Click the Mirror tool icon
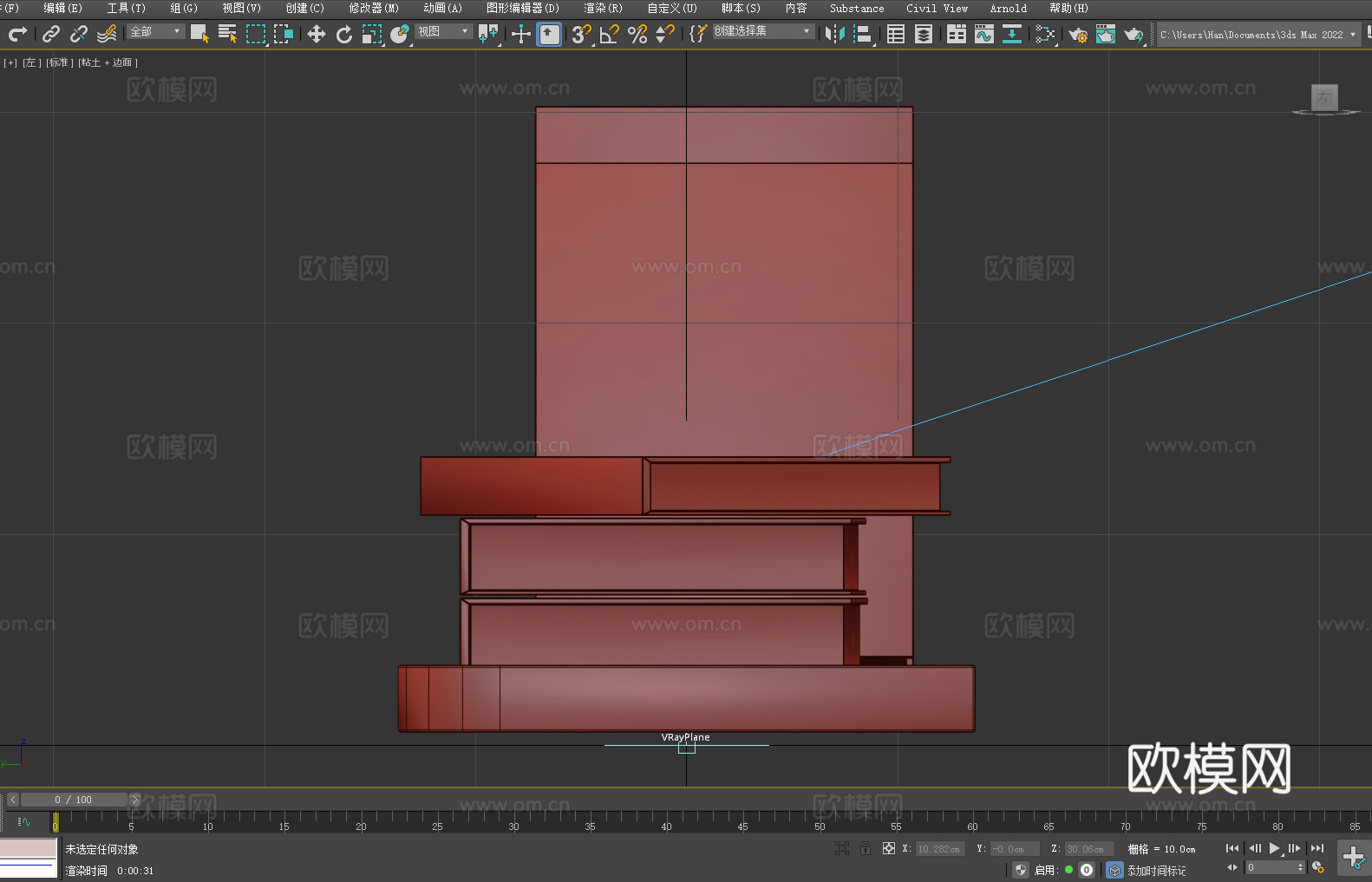 pos(835,34)
